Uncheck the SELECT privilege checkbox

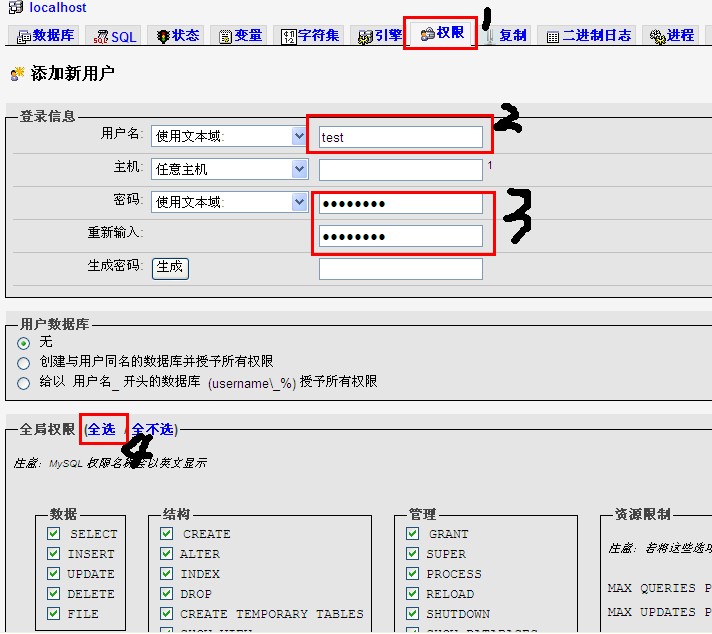coord(53,534)
